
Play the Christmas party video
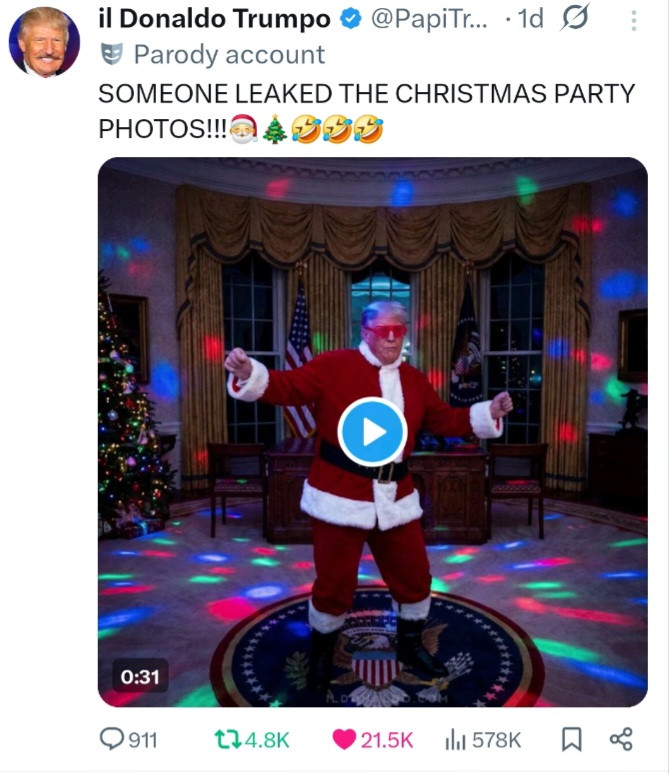(x=373, y=432)
